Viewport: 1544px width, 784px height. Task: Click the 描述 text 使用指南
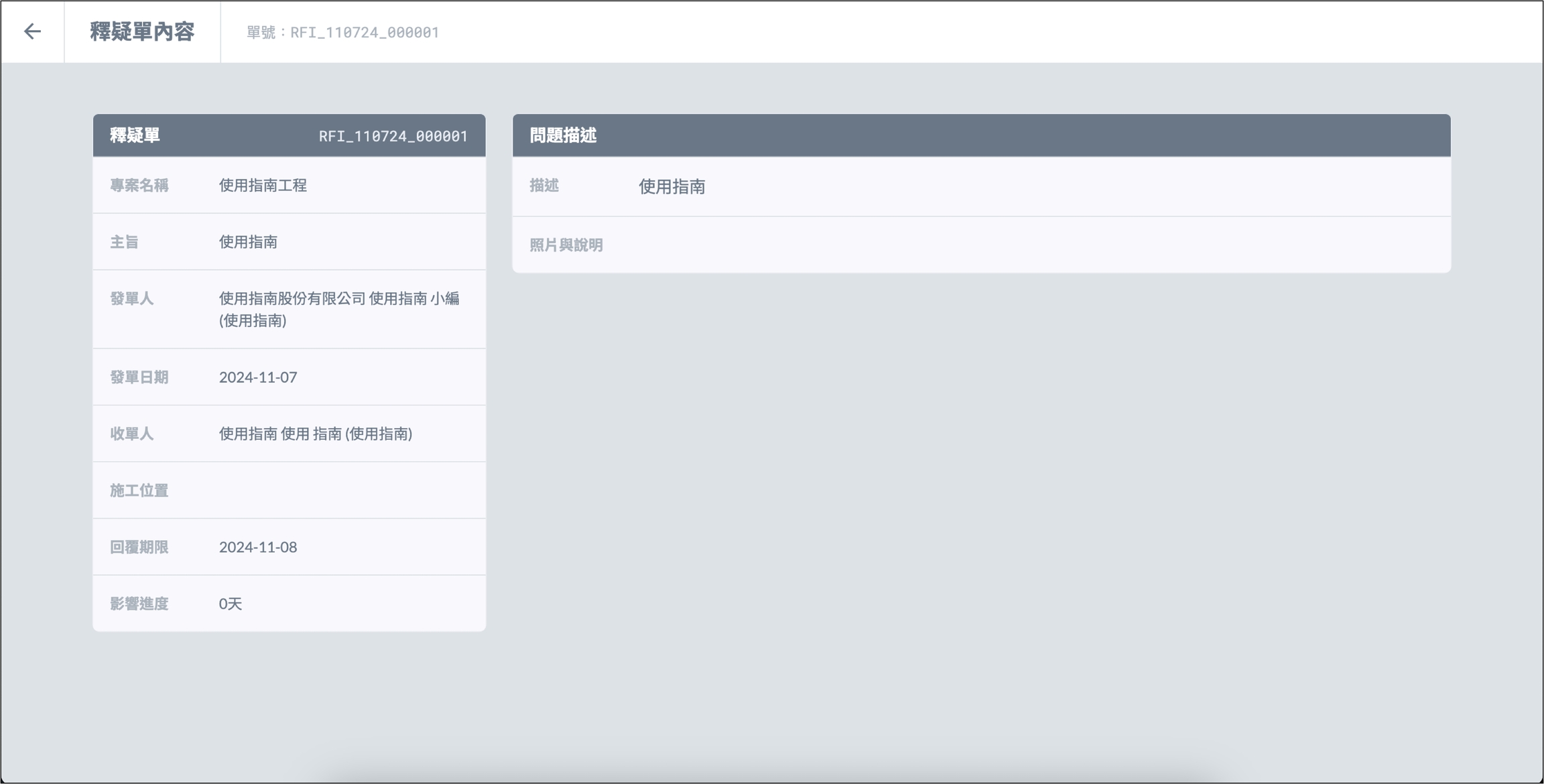(x=671, y=186)
